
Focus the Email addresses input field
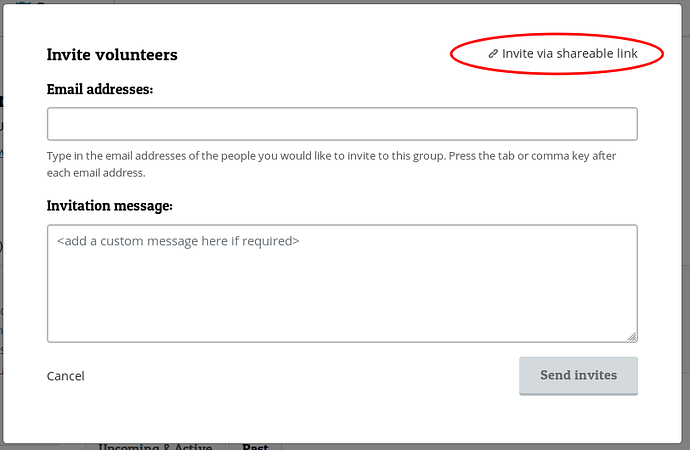tap(342, 124)
